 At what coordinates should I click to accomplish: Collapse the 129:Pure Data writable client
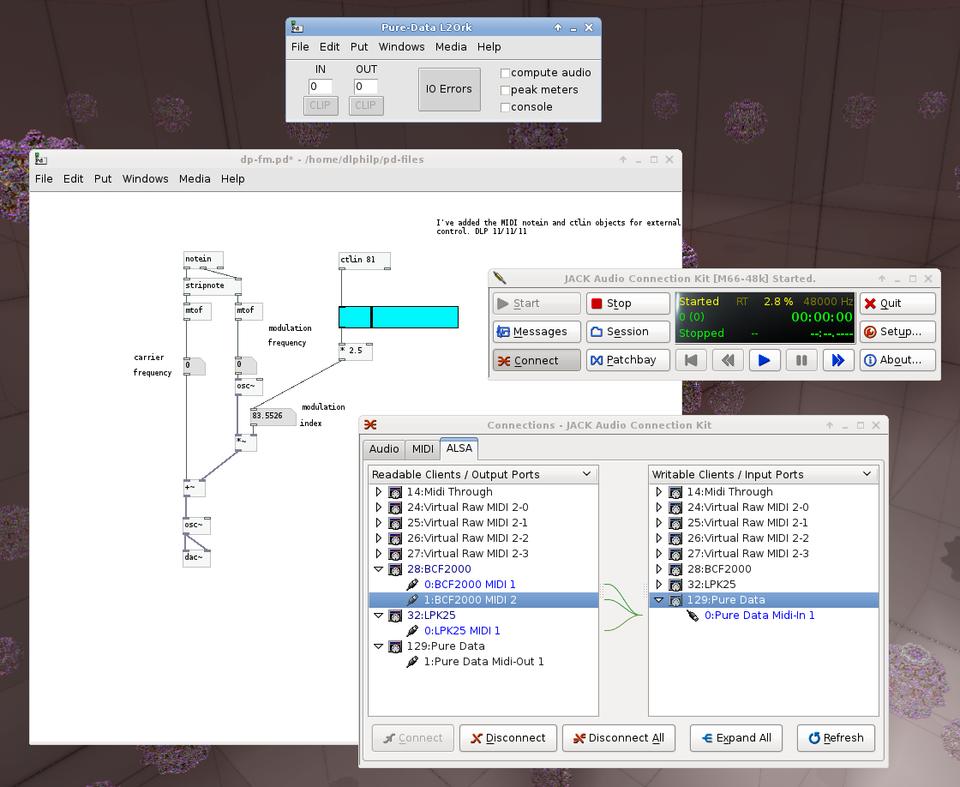click(x=658, y=600)
